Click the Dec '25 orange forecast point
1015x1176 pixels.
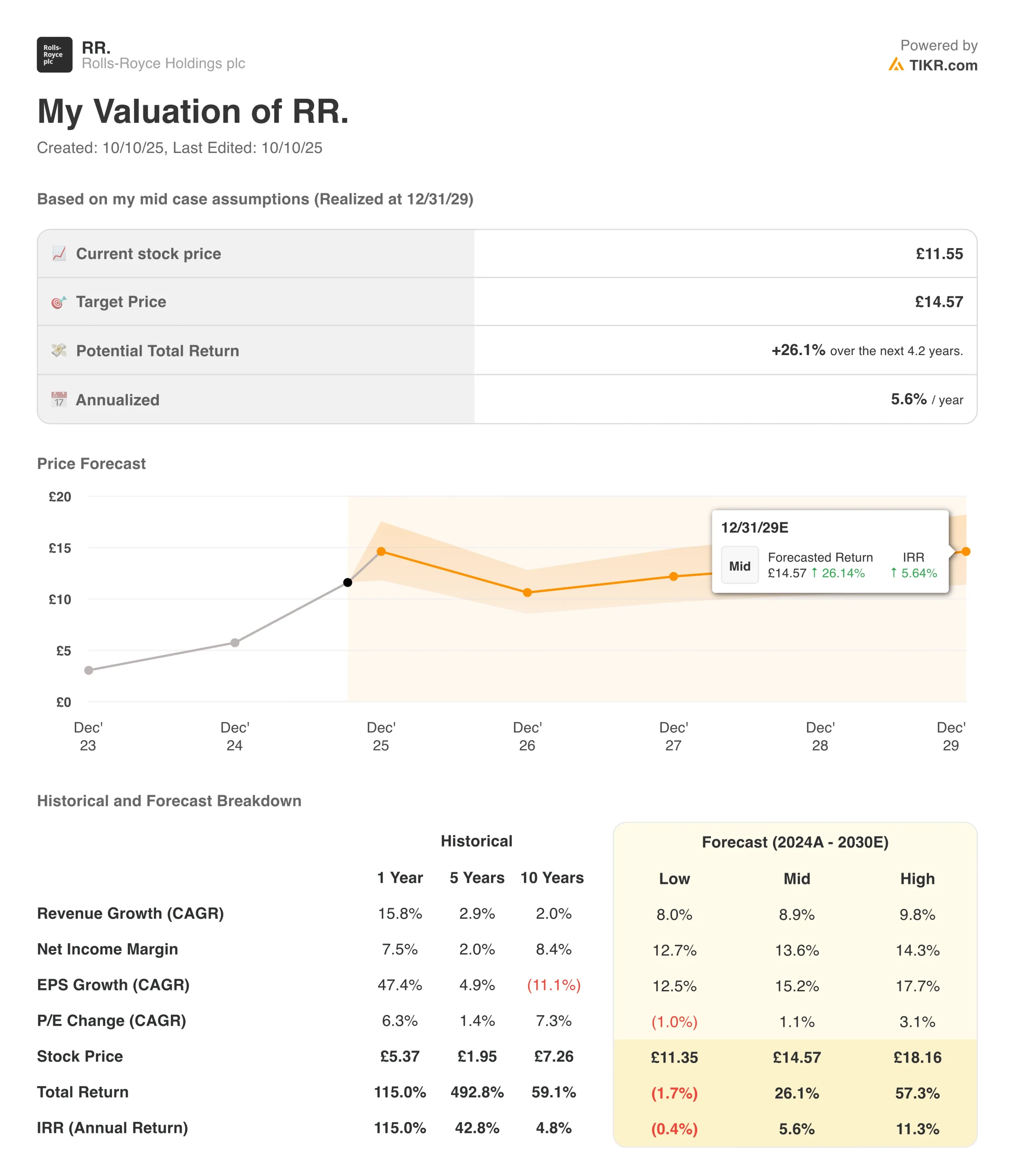(x=381, y=552)
